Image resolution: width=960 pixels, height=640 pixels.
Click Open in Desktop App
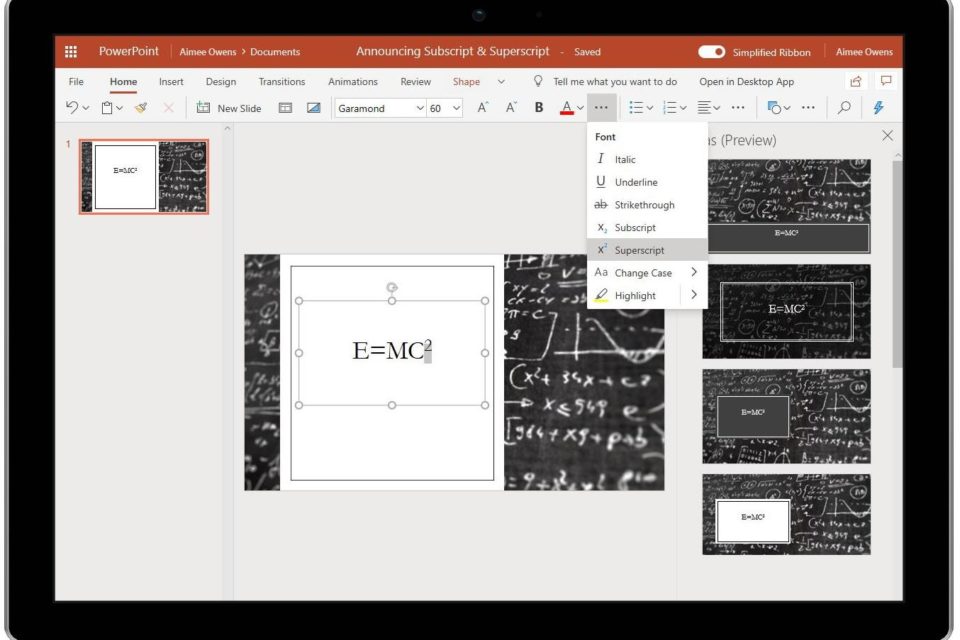point(746,81)
